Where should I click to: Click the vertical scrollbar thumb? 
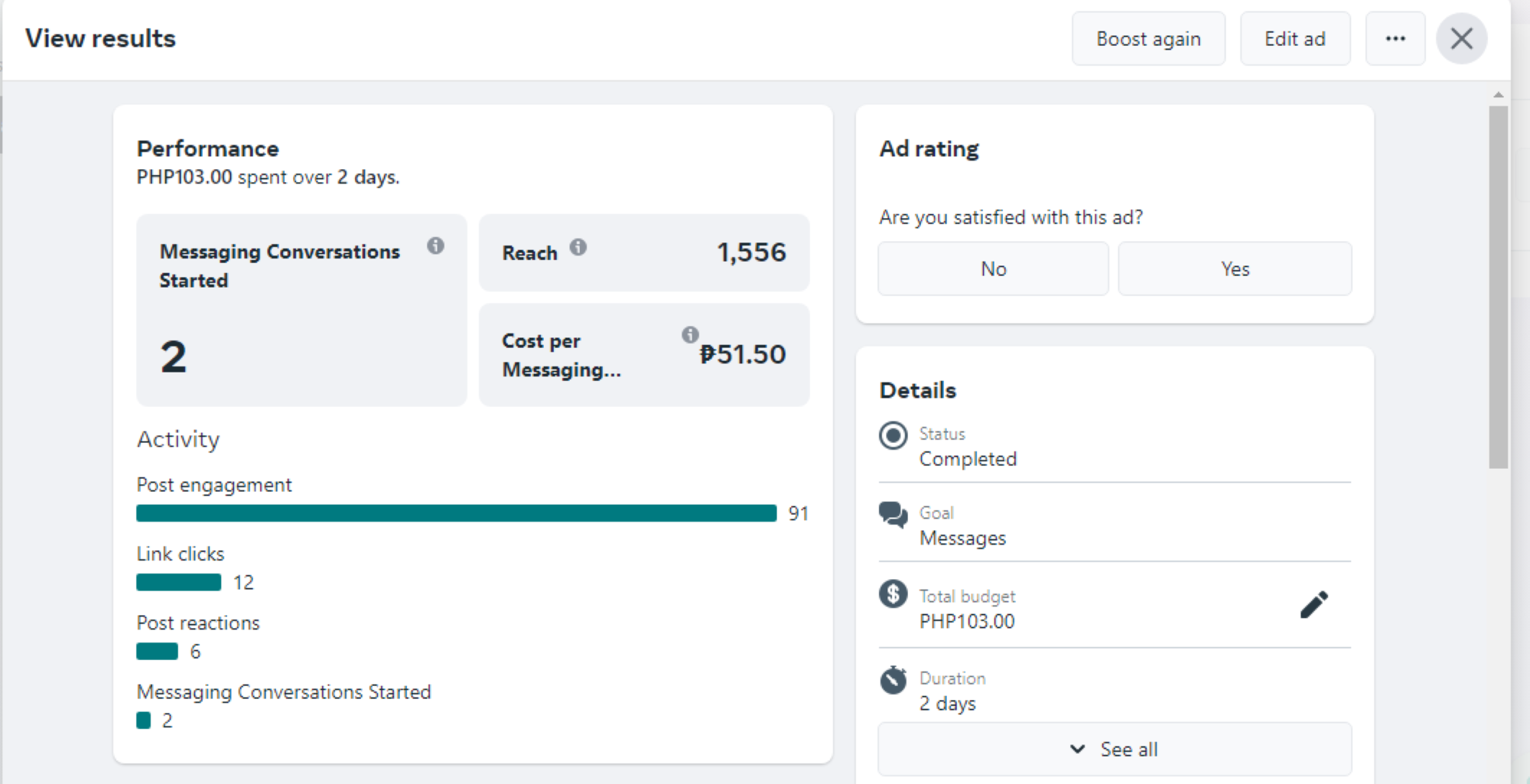[1498, 287]
